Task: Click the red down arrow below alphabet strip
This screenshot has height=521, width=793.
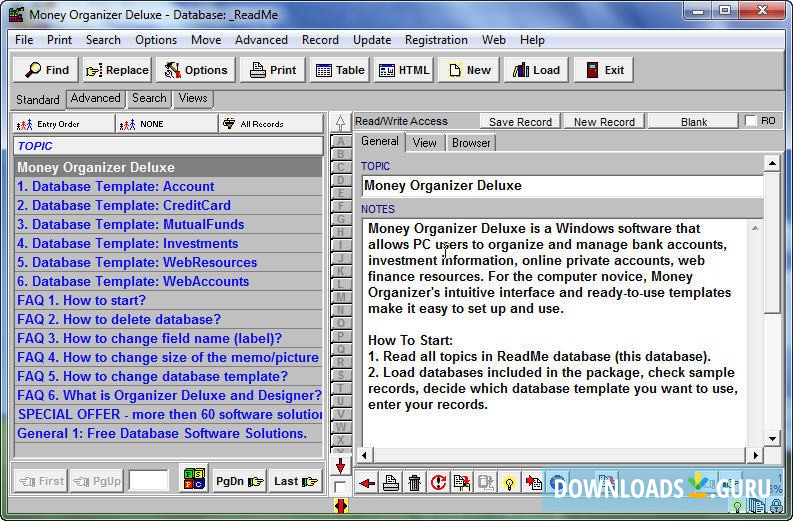Action: (x=340, y=466)
